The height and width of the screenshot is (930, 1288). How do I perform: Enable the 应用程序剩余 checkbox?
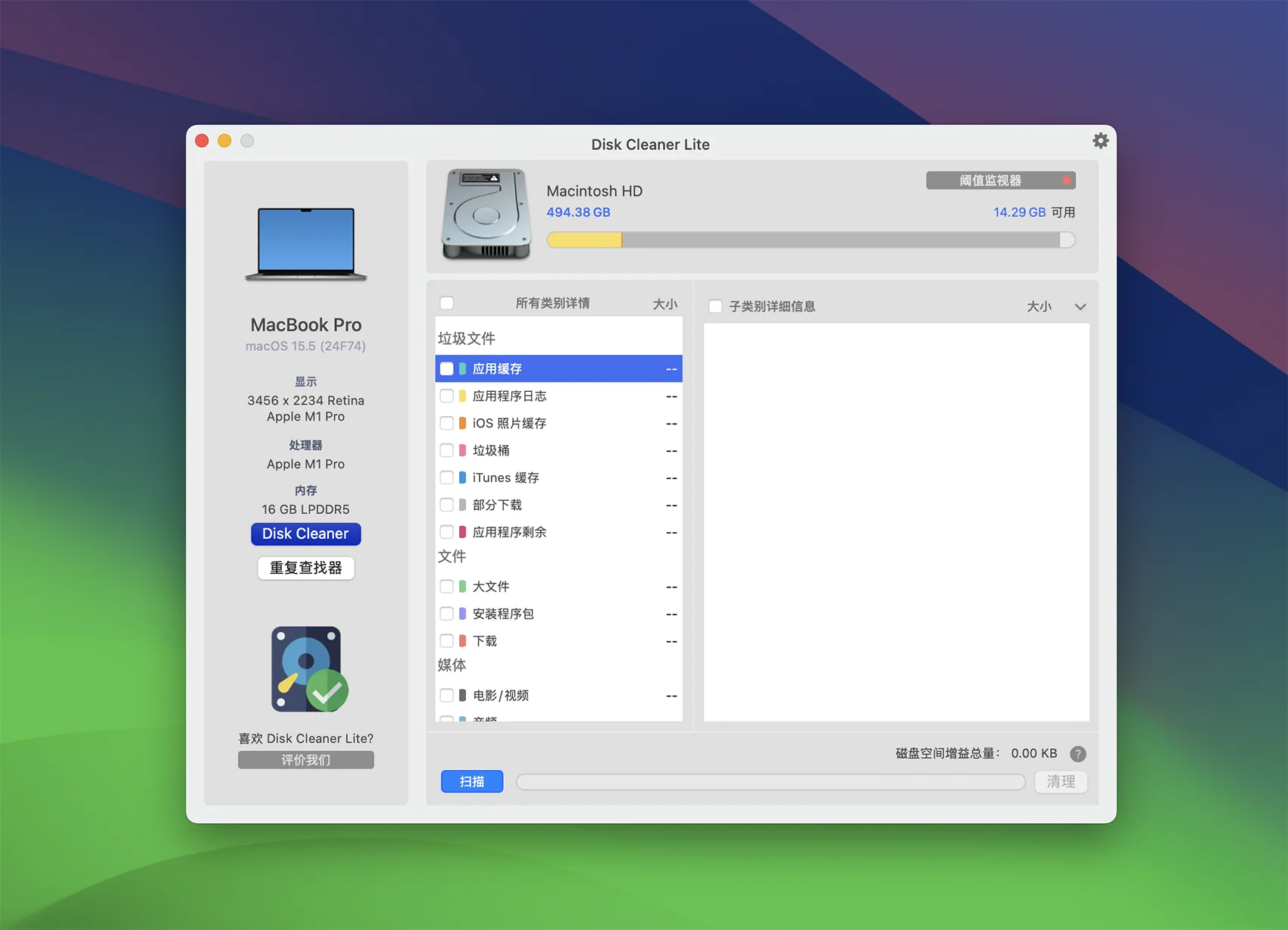click(x=447, y=532)
